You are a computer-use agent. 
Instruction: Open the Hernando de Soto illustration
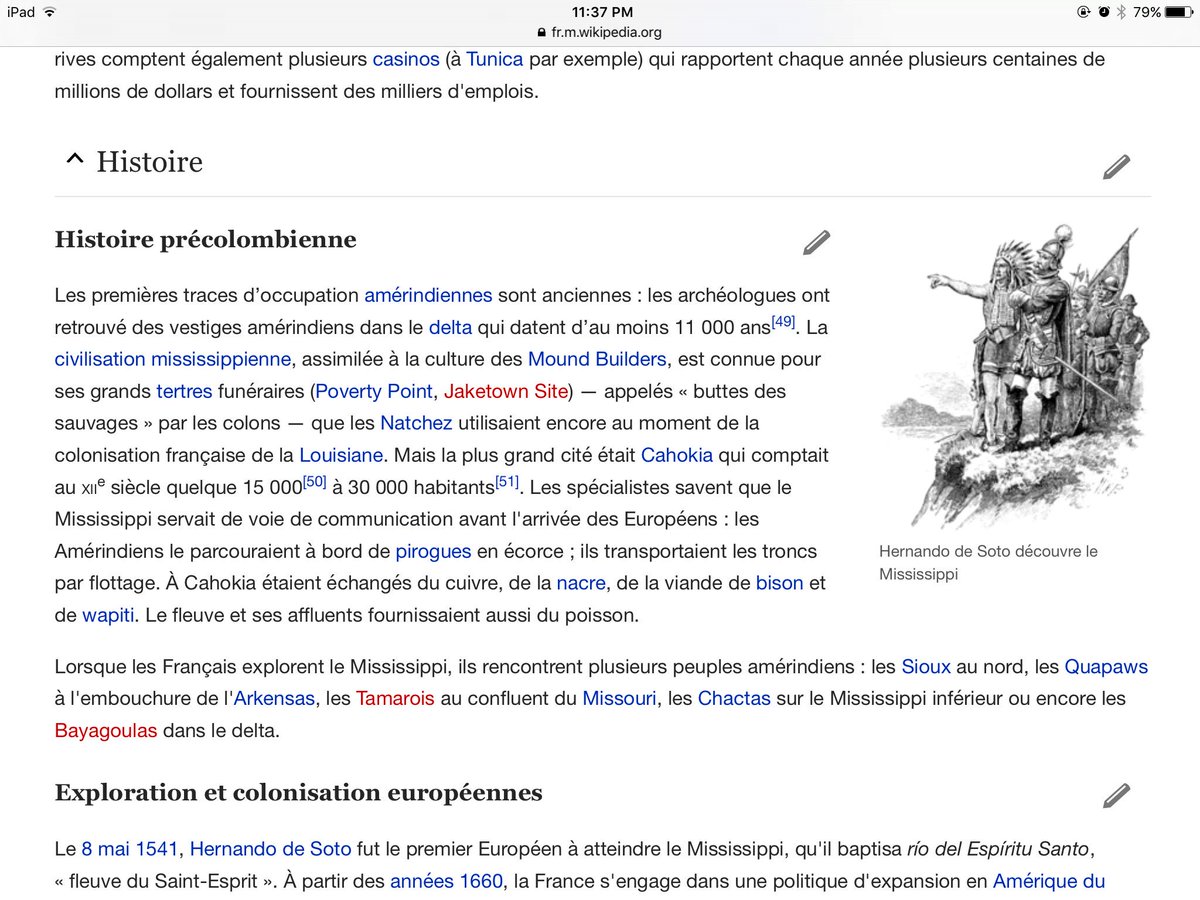coord(1015,375)
